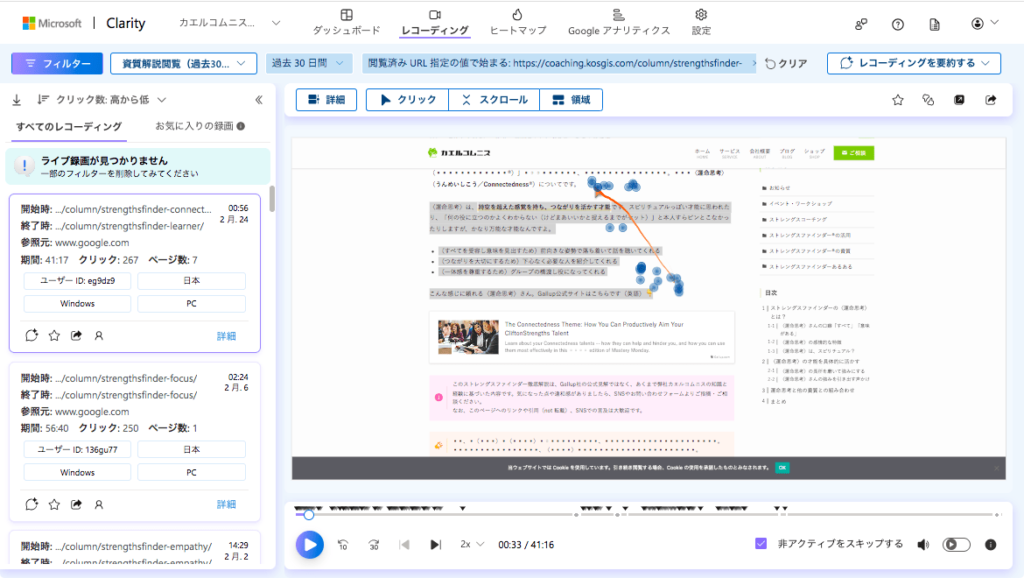Click the Microsoft Clarity logo
The width and height of the screenshot is (1024, 578).
click(84, 24)
